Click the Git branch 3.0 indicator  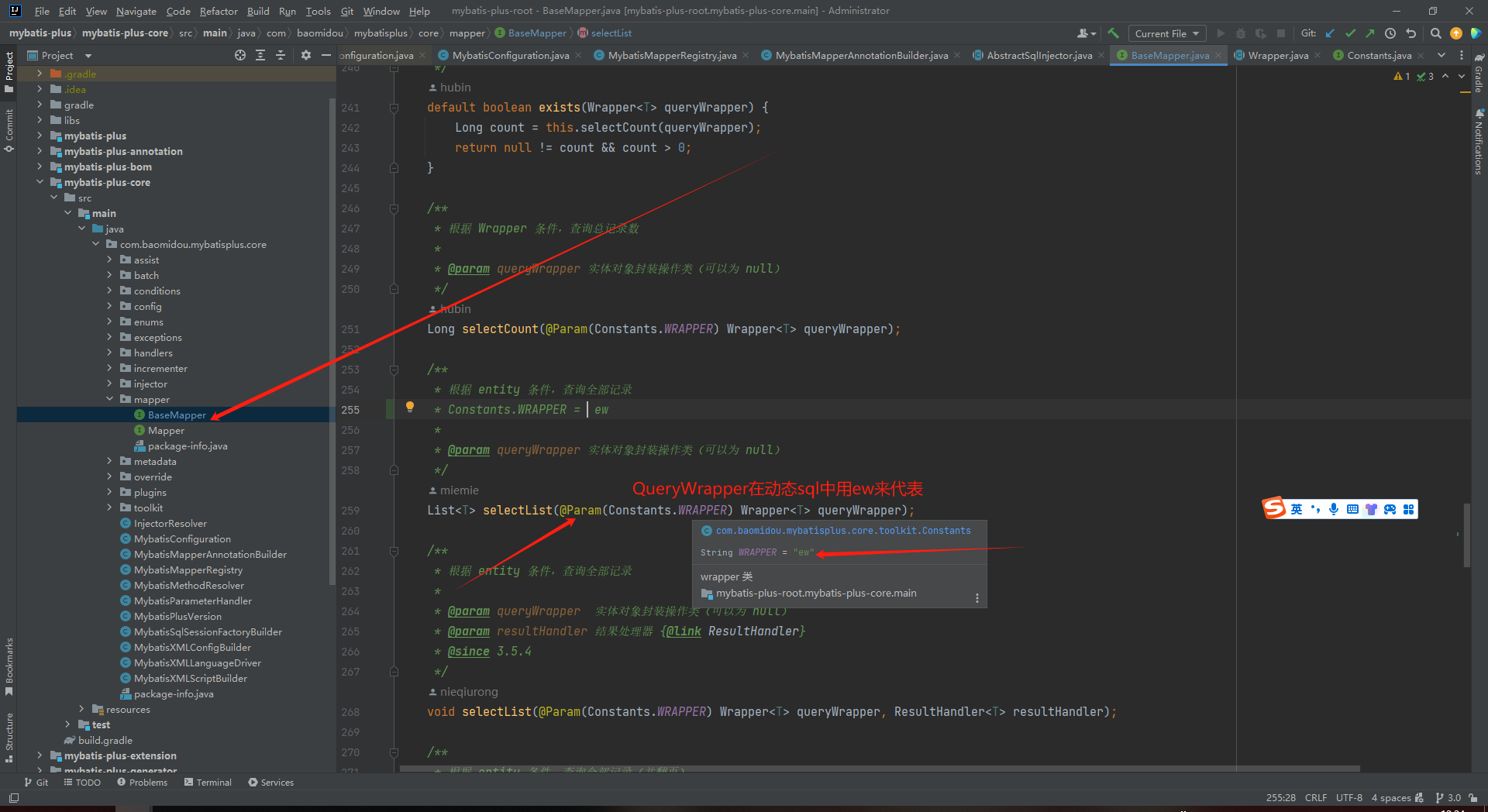click(1448, 798)
